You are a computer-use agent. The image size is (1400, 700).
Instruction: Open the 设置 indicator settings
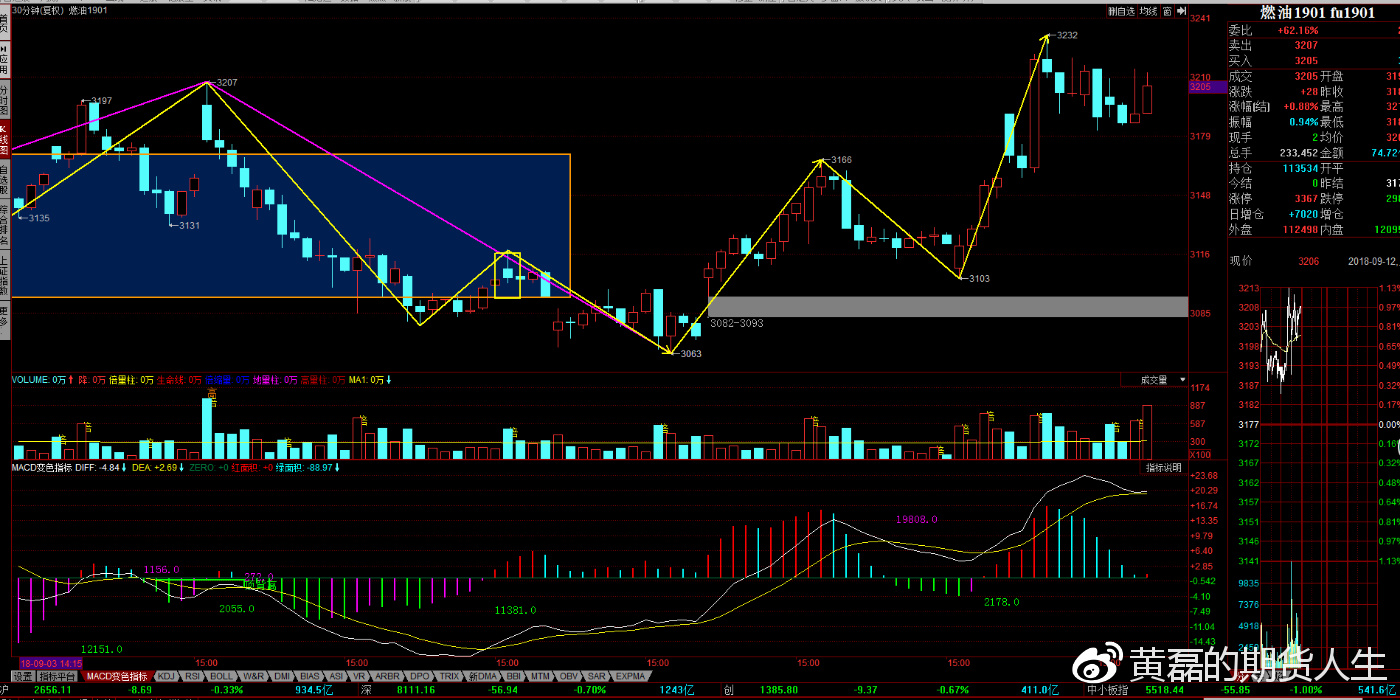(22, 677)
